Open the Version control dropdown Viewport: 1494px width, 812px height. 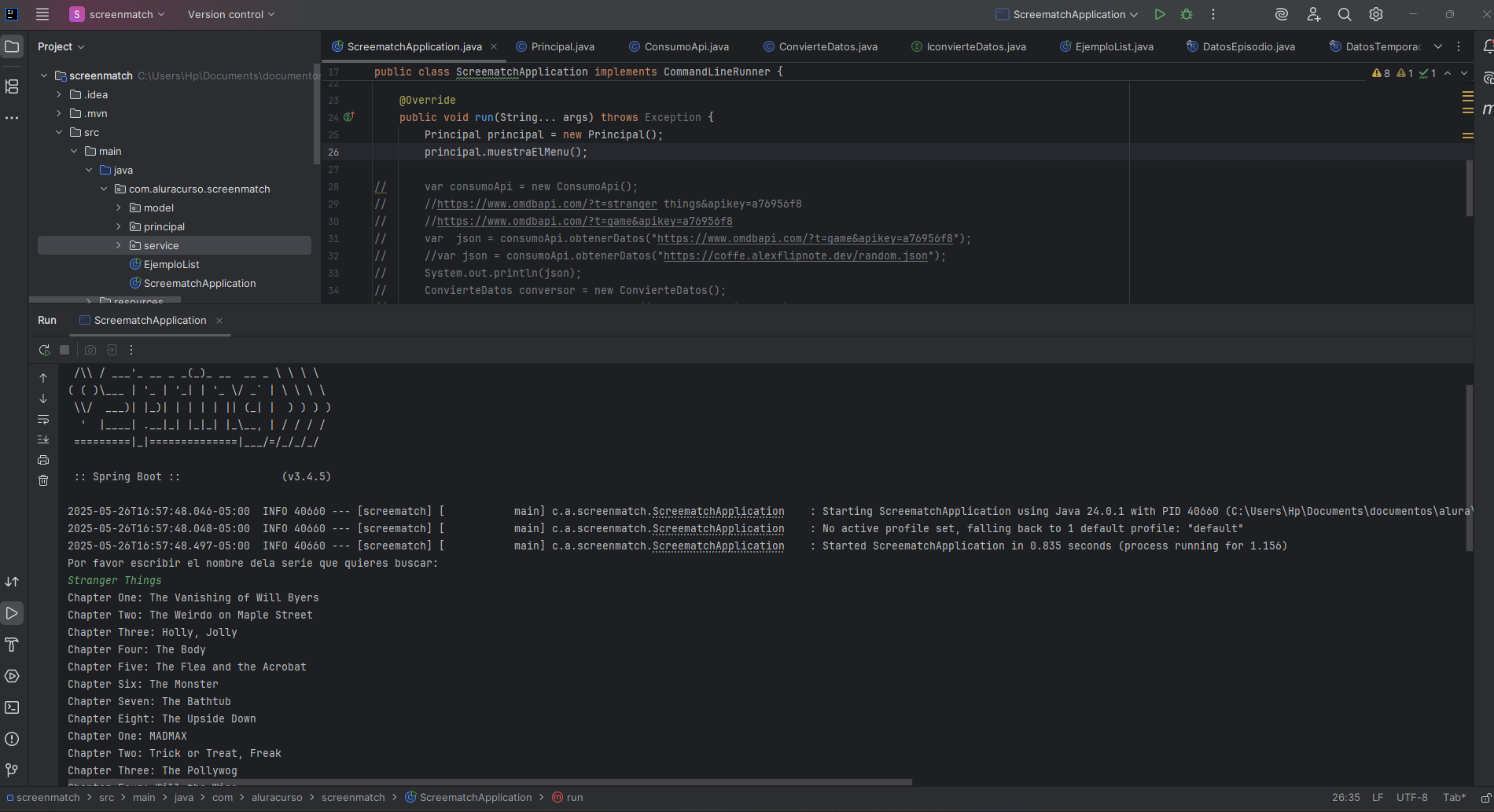click(x=231, y=14)
